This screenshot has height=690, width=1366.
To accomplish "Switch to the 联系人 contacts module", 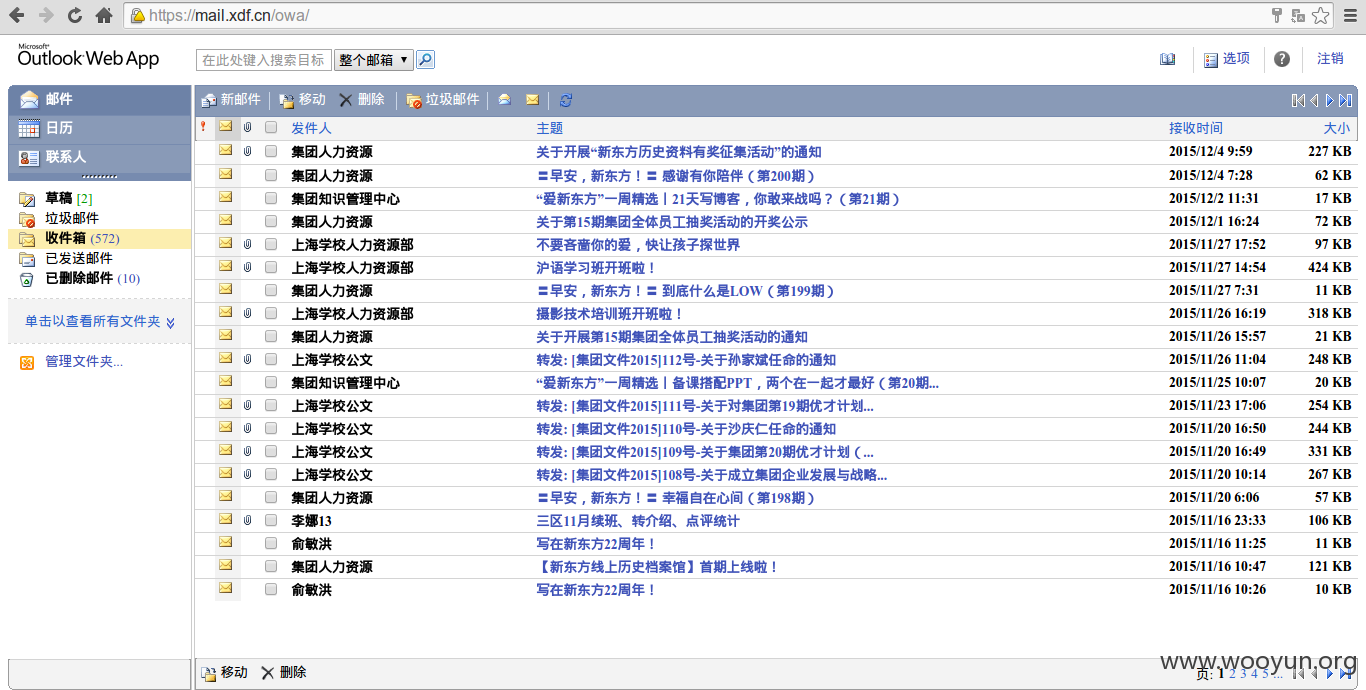I will pyautogui.click(x=99, y=157).
